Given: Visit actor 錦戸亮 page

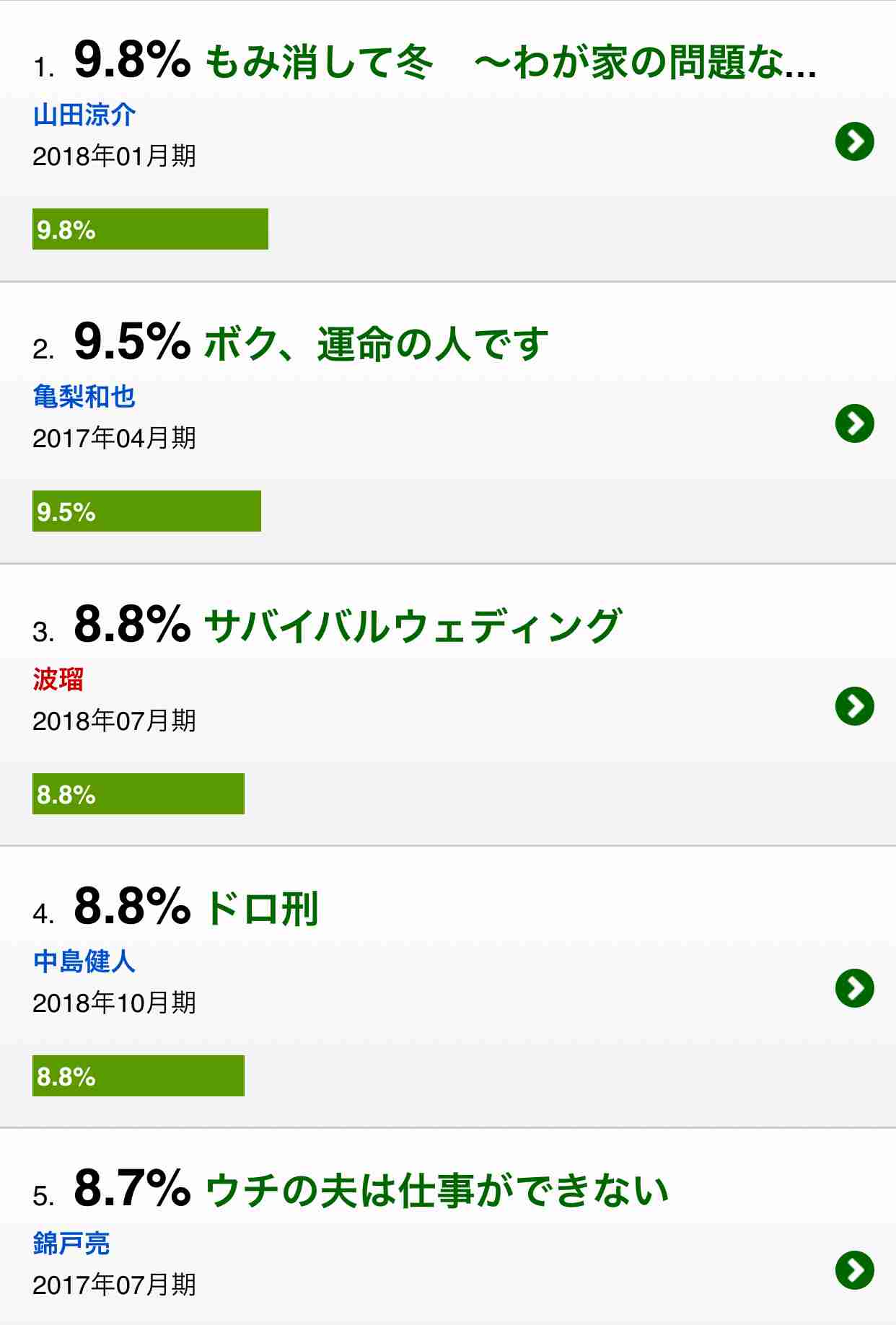Looking at the screenshot, I should pos(71,1243).
